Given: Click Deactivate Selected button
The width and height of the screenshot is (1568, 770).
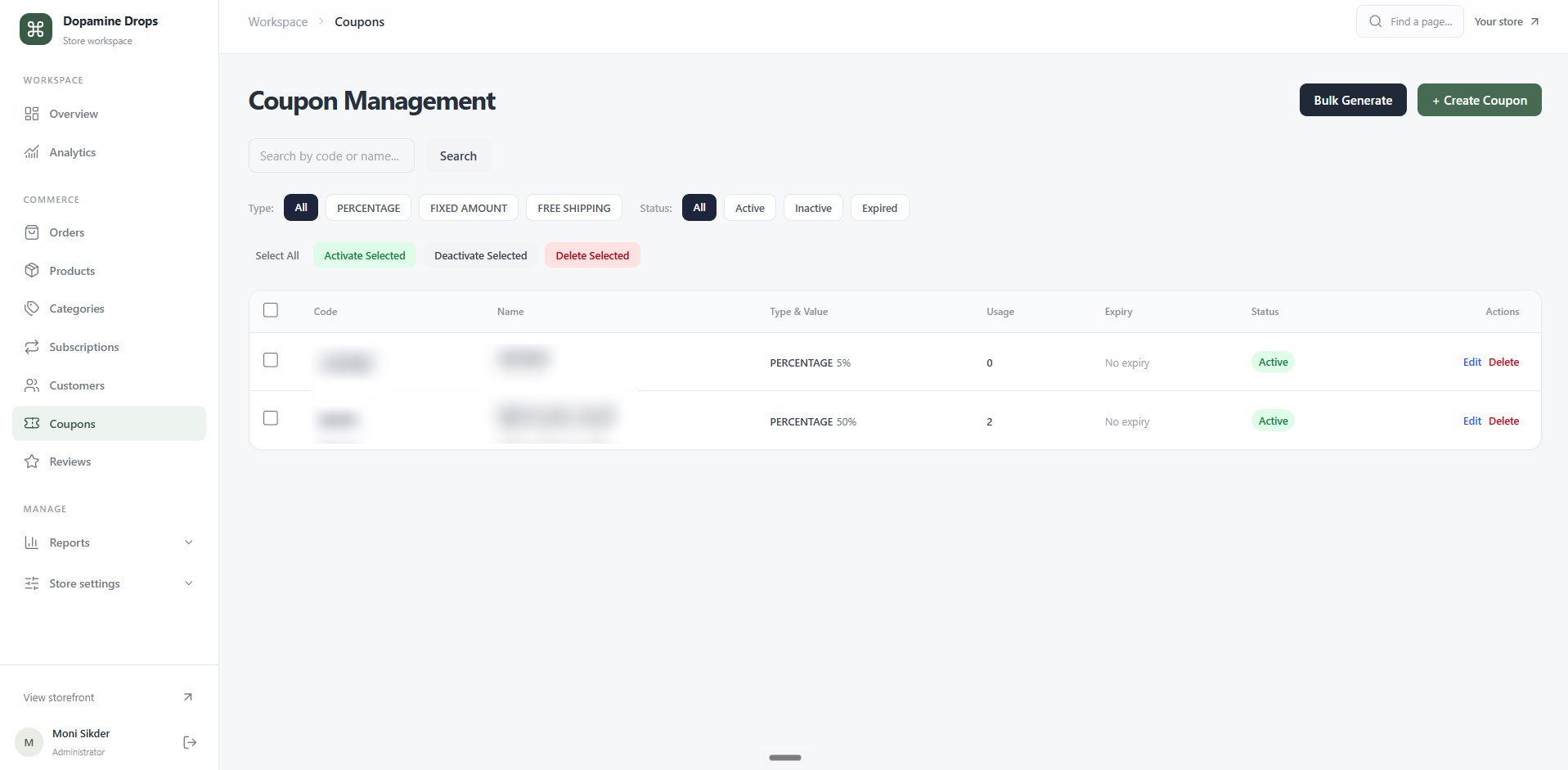Looking at the screenshot, I should pyautogui.click(x=481, y=255).
